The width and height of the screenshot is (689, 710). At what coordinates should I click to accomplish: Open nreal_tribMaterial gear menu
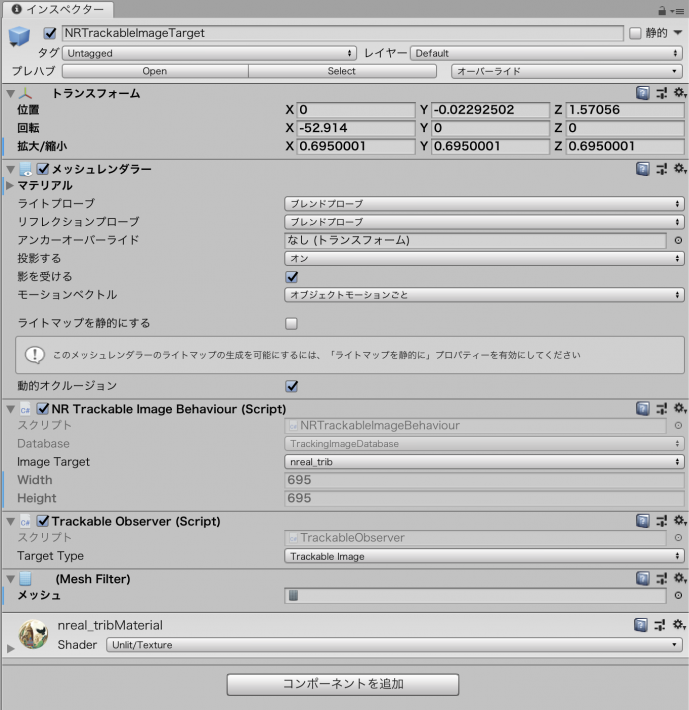pyautogui.click(x=679, y=625)
